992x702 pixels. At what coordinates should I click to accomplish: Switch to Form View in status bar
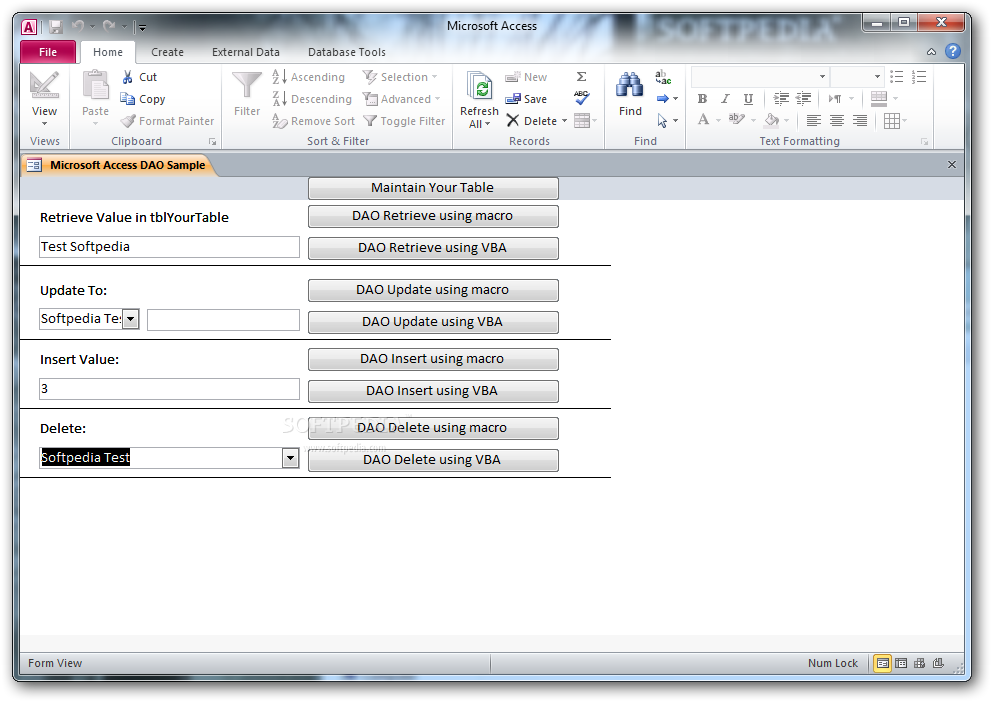tap(882, 663)
